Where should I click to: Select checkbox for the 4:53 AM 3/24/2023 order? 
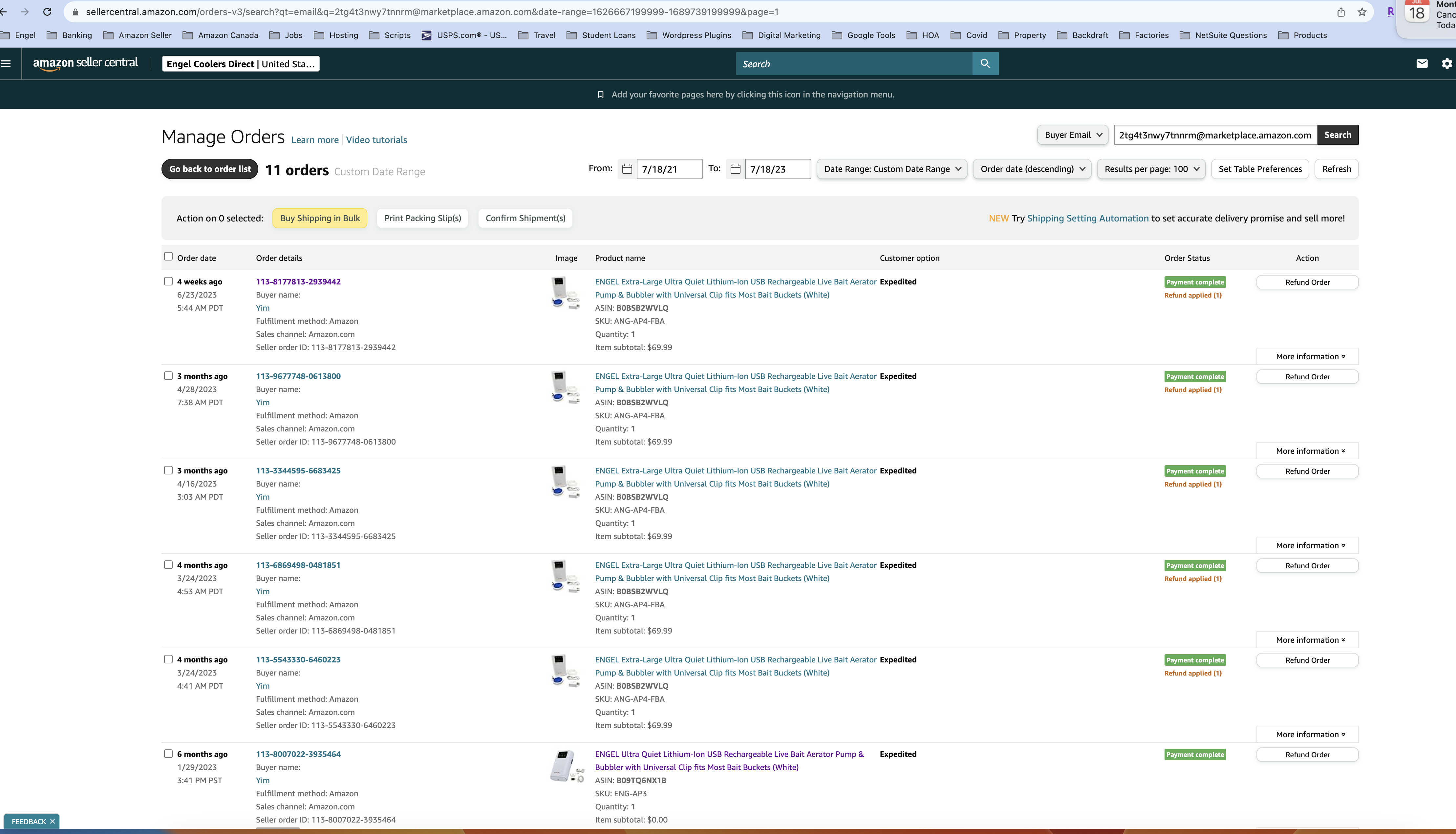[x=168, y=565]
